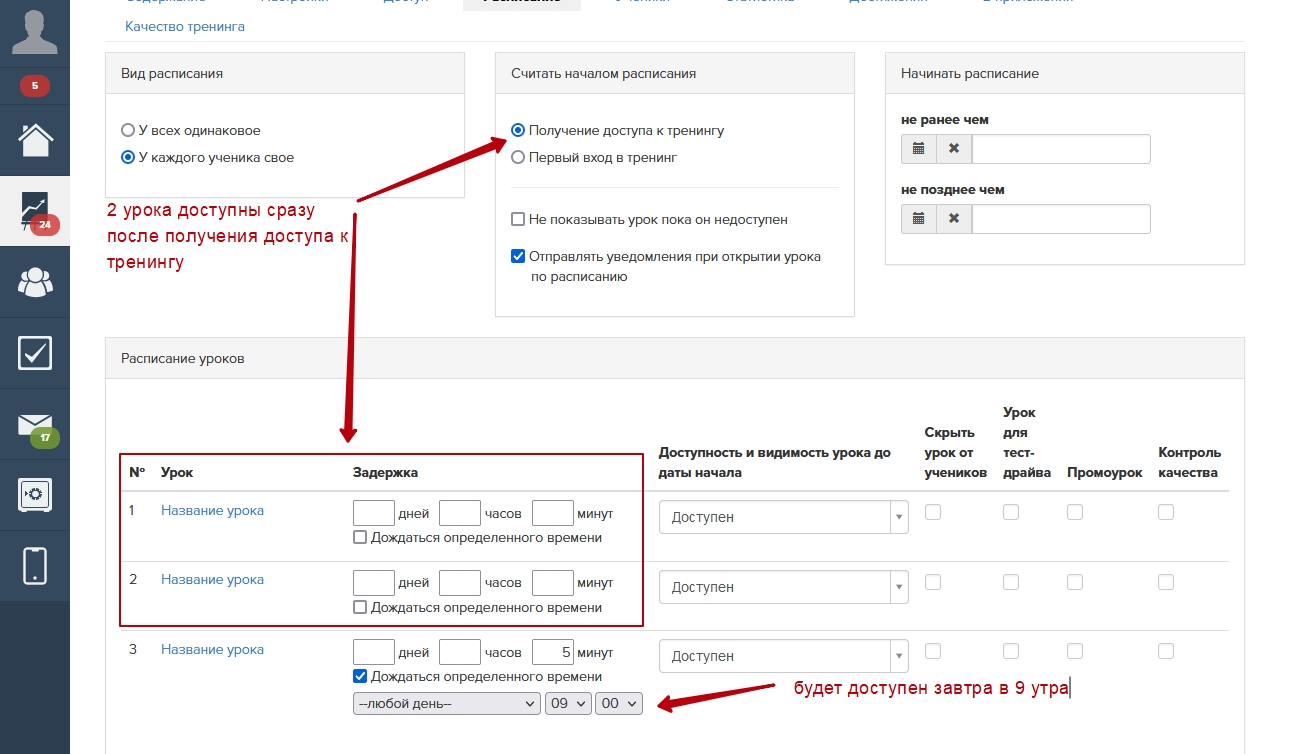
Task: Check "Дождаться определенного времени" for lesson 1
Action: pos(360,538)
